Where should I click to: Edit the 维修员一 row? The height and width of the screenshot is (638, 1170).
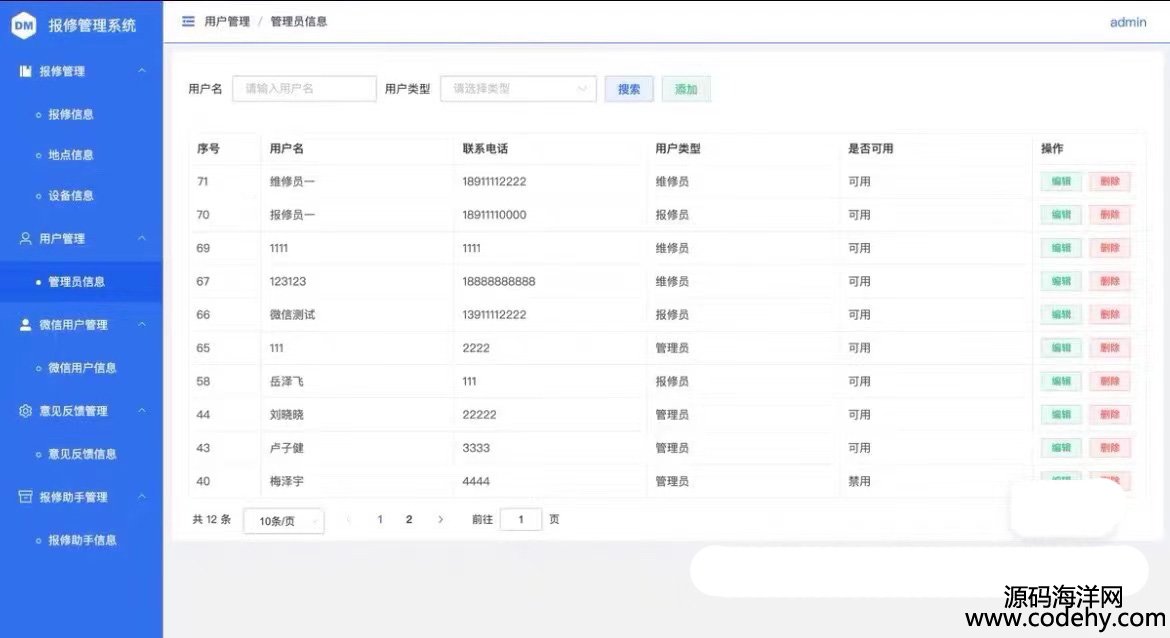tap(1061, 181)
